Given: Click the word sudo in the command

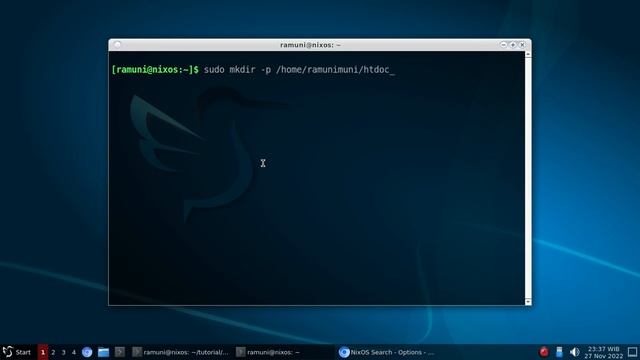Looking at the screenshot, I should click(x=214, y=70).
